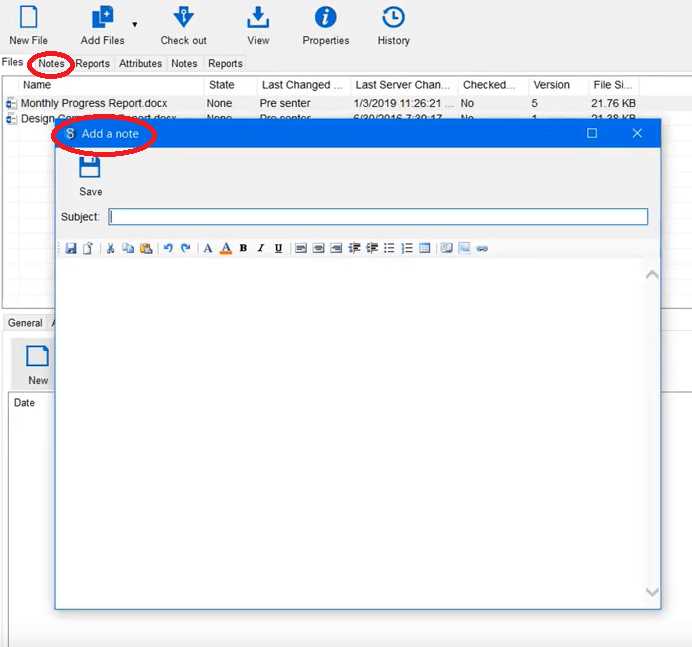Open the Add Files dropdown arrow

click(x=135, y=24)
